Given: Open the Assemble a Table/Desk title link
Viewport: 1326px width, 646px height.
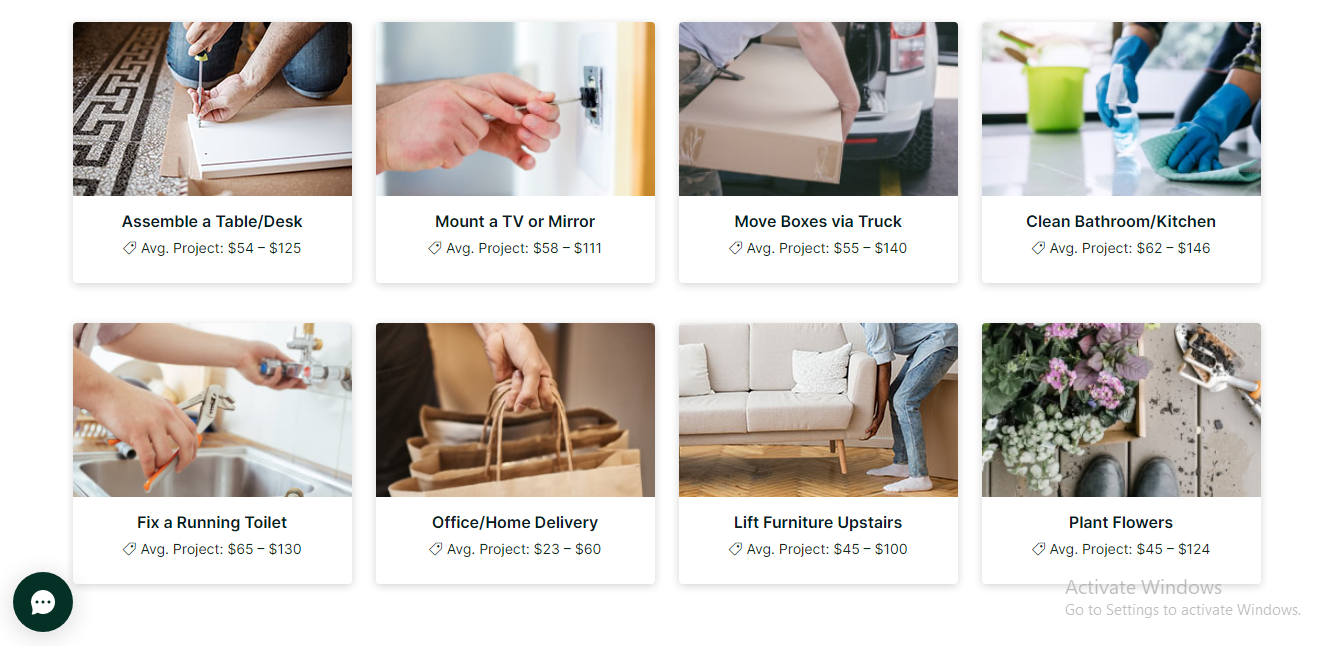Looking at the screenshot, I should [212, 221].
